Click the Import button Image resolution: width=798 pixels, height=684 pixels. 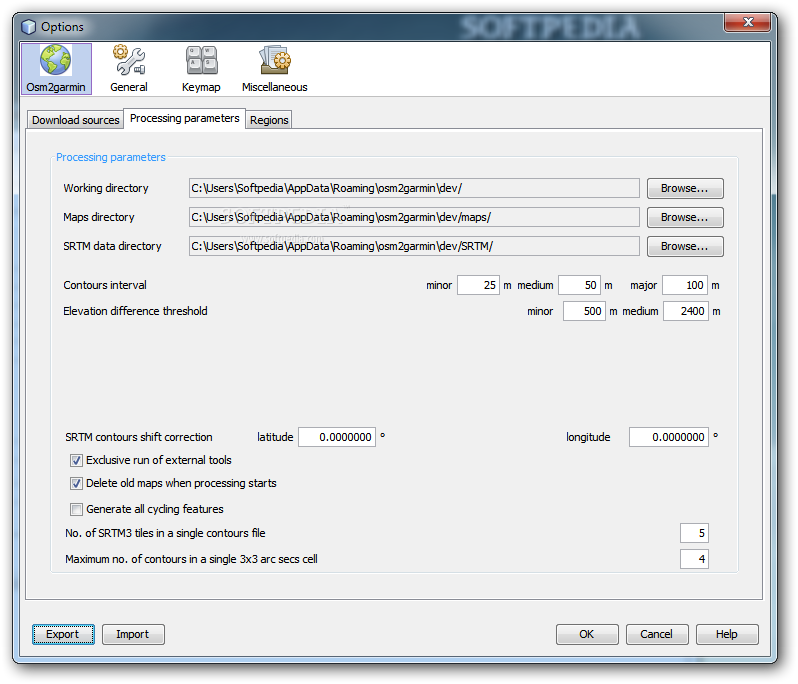(133, 634)
